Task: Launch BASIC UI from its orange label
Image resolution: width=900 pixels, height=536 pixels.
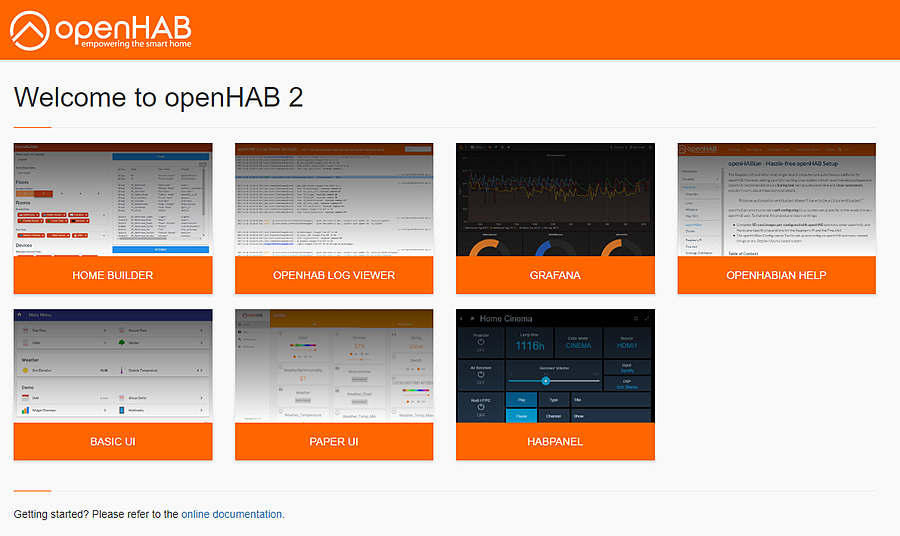Action: [113, 441]
